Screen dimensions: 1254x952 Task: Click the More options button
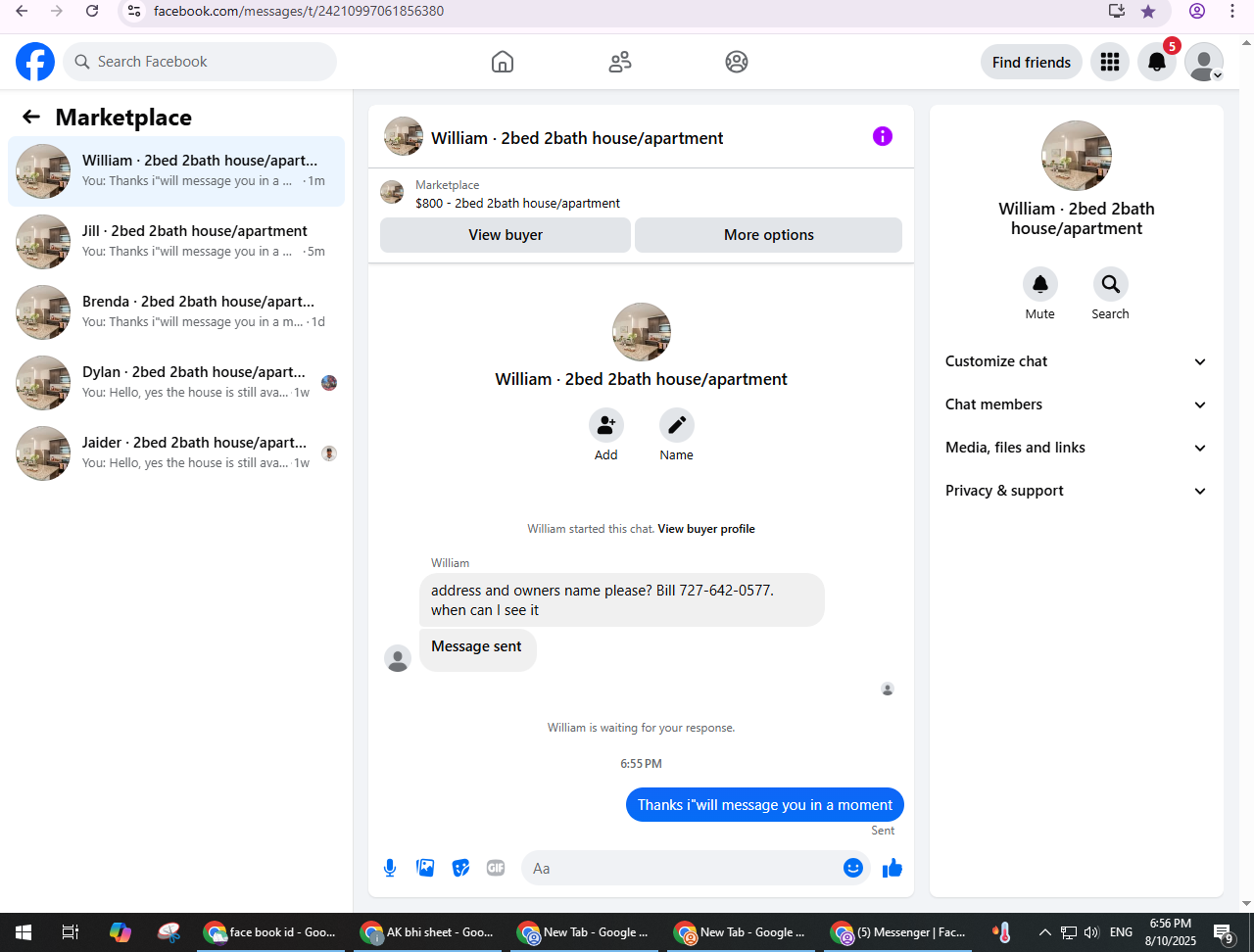(x=769, y=235)
